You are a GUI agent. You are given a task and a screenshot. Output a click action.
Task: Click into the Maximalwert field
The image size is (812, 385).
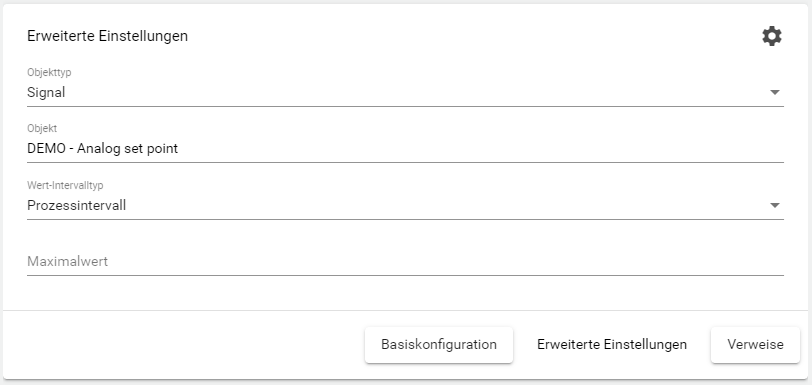(x=405, y=261)
